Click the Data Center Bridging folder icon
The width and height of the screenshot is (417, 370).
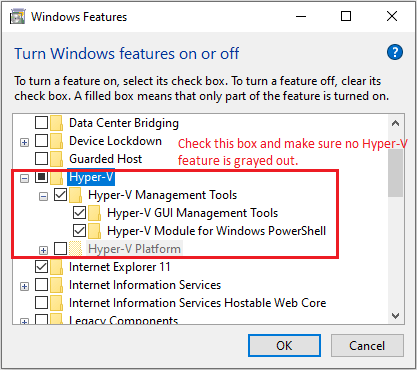pos(57,123)
